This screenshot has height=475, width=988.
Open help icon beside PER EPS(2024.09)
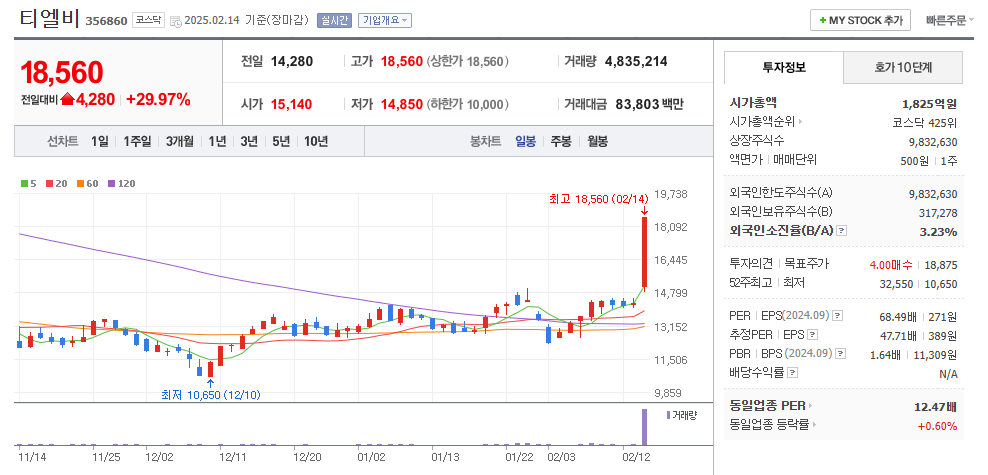[839, 316]
